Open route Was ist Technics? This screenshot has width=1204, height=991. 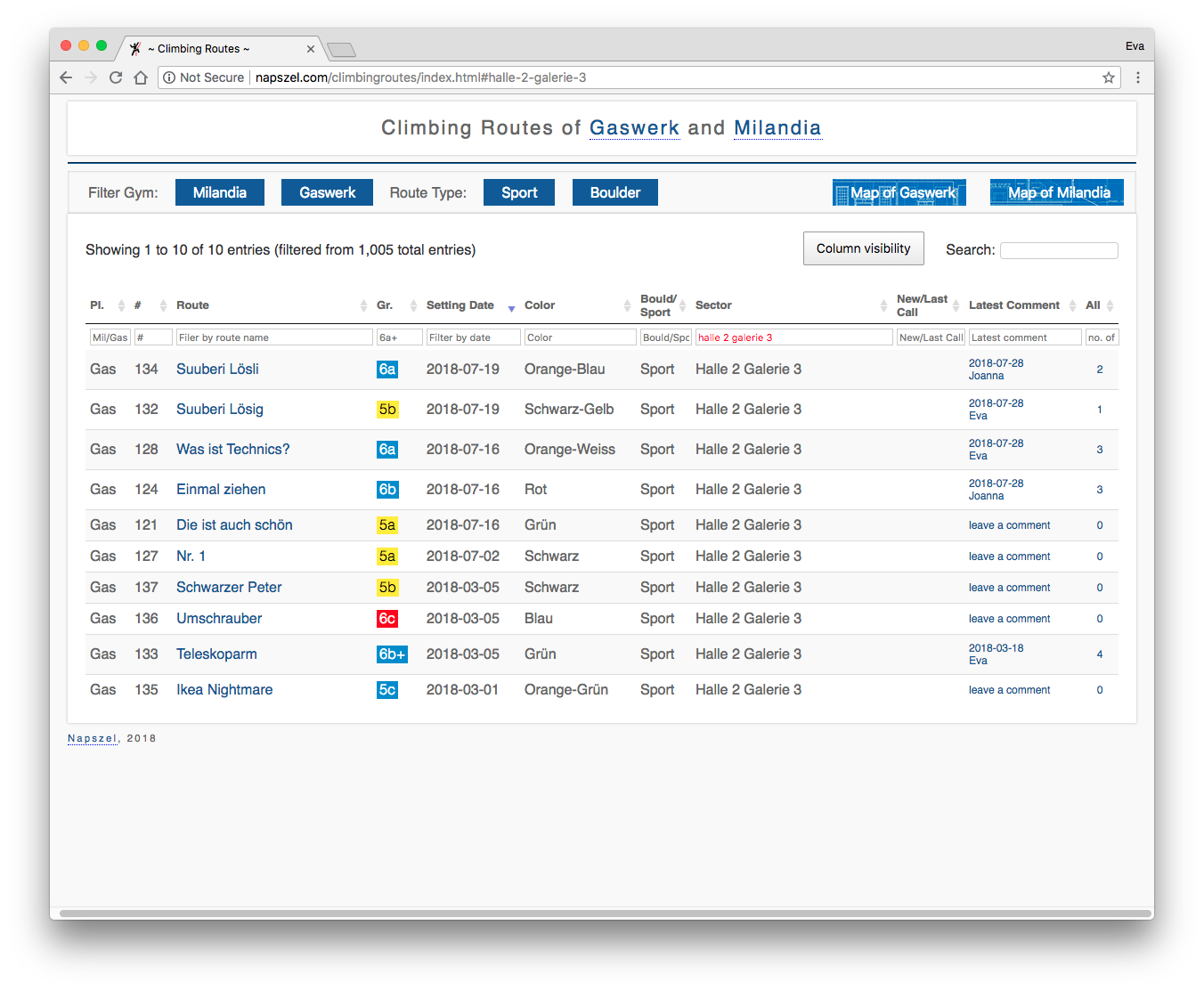pos(233,449)
